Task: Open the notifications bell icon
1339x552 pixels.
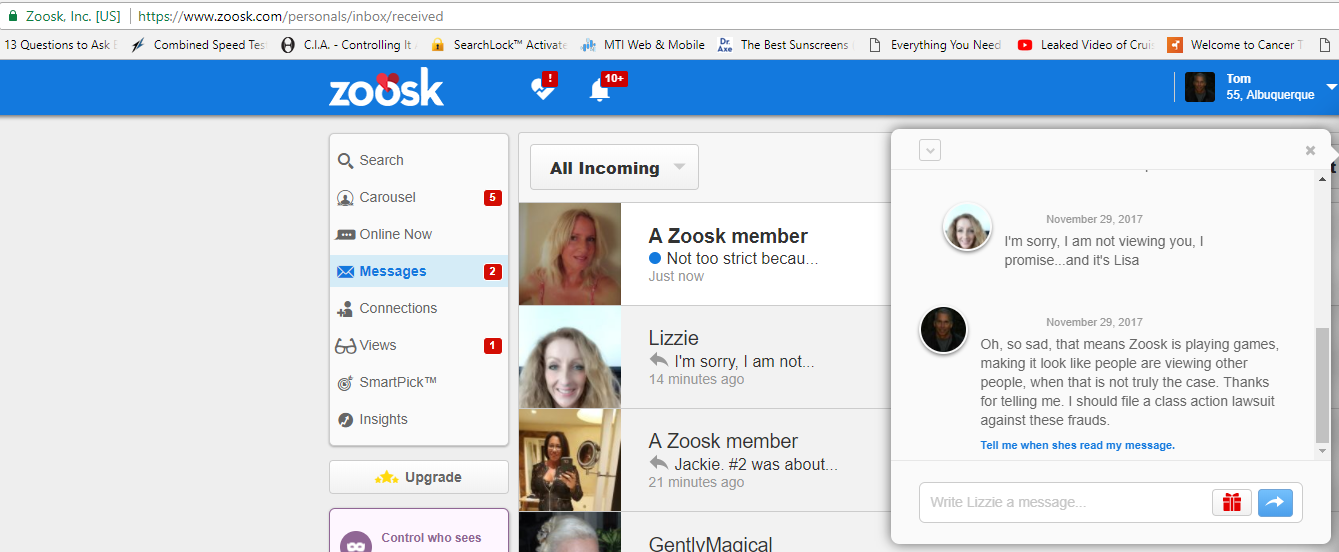Action: (x=600, y=89)
